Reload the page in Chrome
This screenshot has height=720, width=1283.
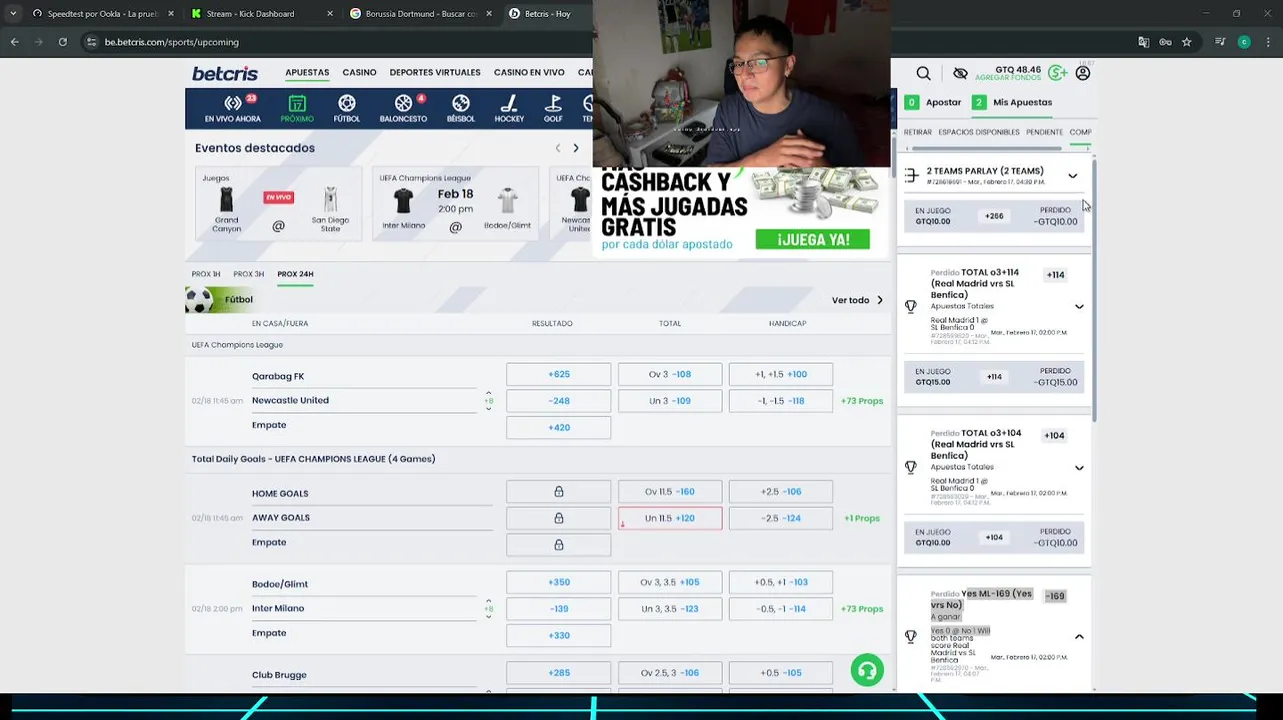click(62, 42)
